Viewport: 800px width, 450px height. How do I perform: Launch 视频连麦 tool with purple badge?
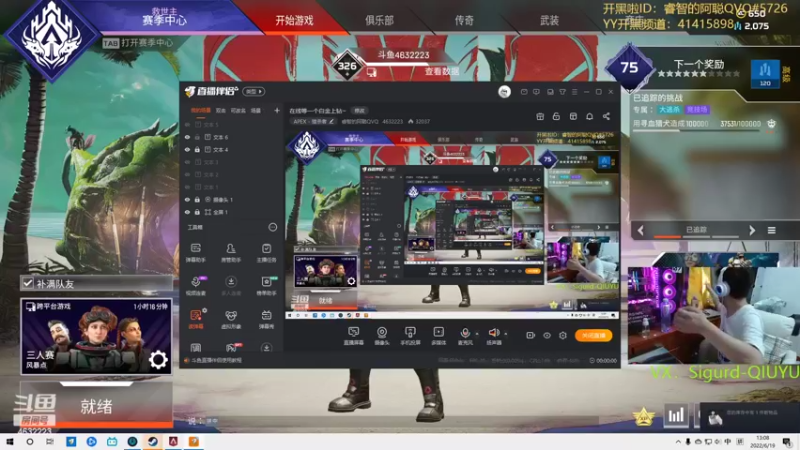(x=195, y=286)
